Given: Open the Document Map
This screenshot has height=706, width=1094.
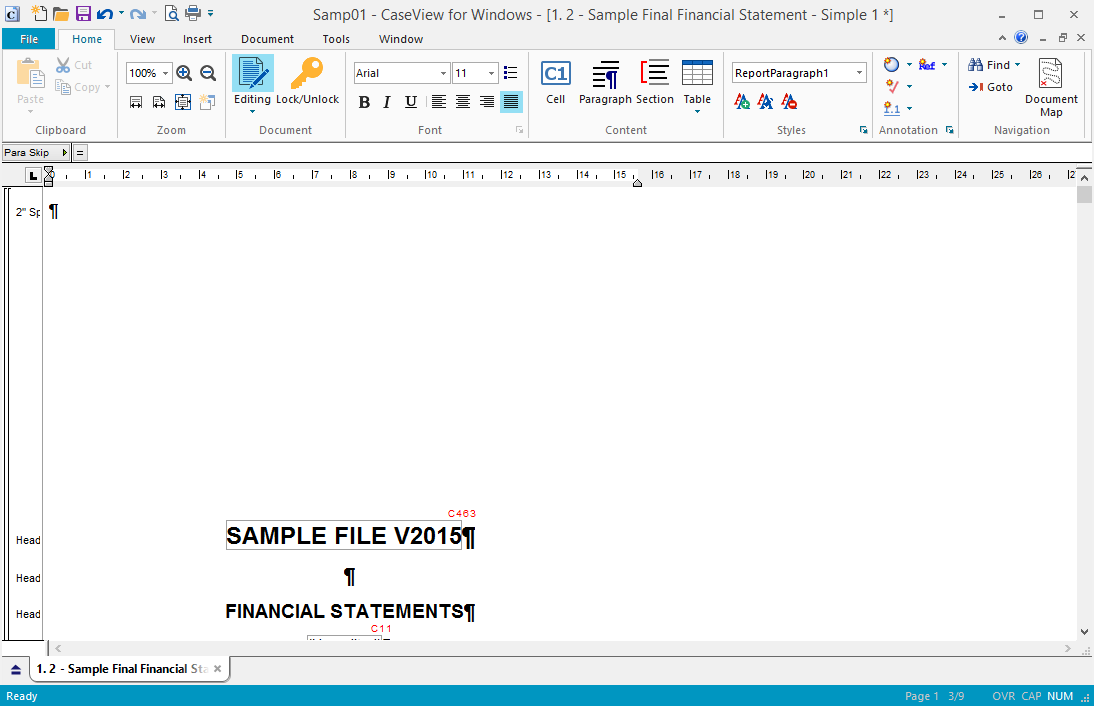Looking at the screenshot, I should [1050, 75].
